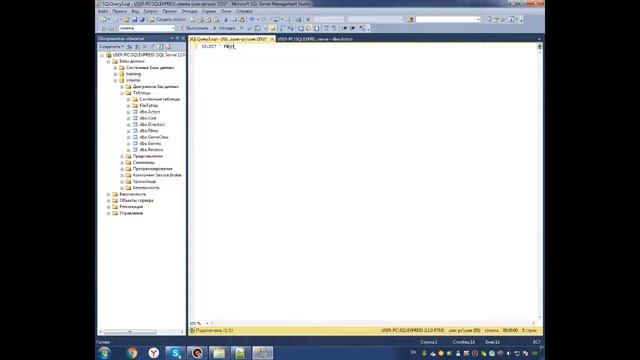Open Yandex browser from the taskbar
The image size is (640, 360).
pyautogui.click(x=153, y=353)
